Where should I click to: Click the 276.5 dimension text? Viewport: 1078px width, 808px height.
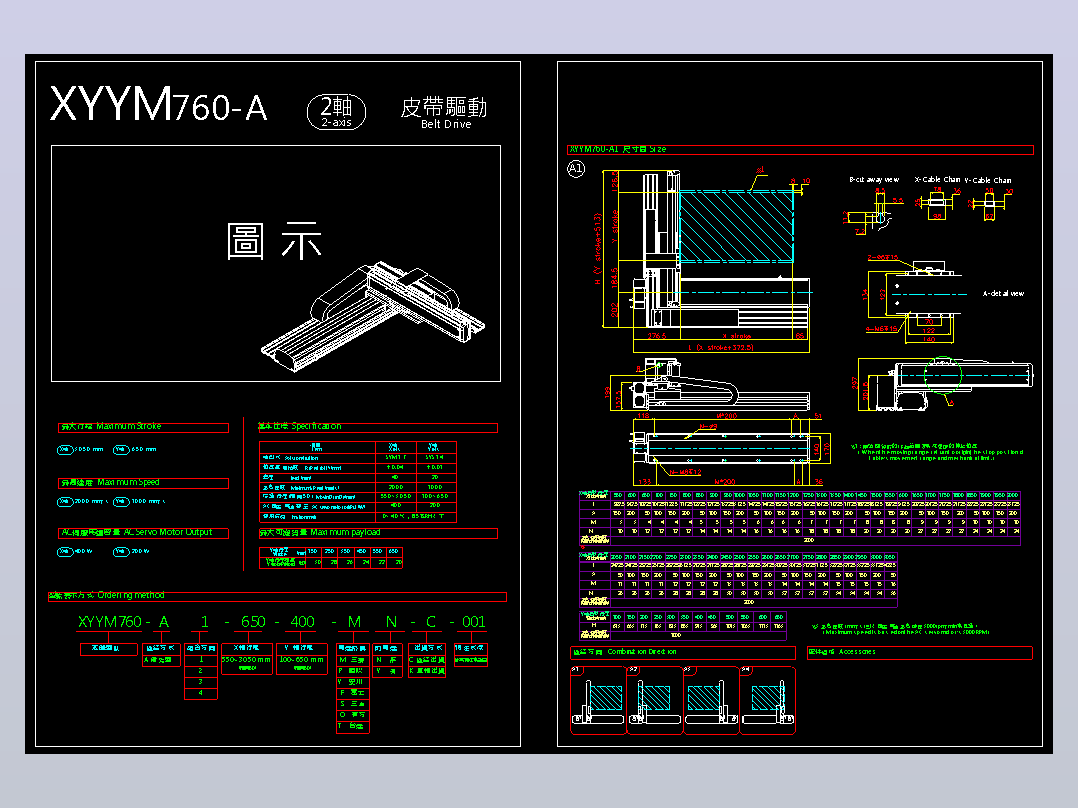click(657, 336)
